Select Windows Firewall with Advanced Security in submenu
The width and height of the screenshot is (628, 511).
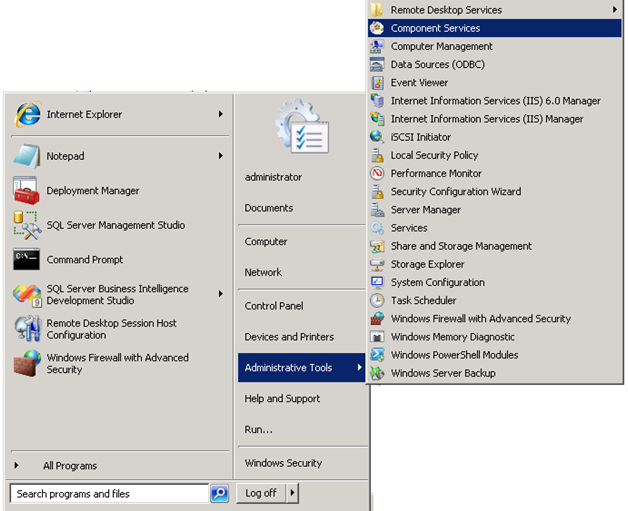(x=495, y=319)
